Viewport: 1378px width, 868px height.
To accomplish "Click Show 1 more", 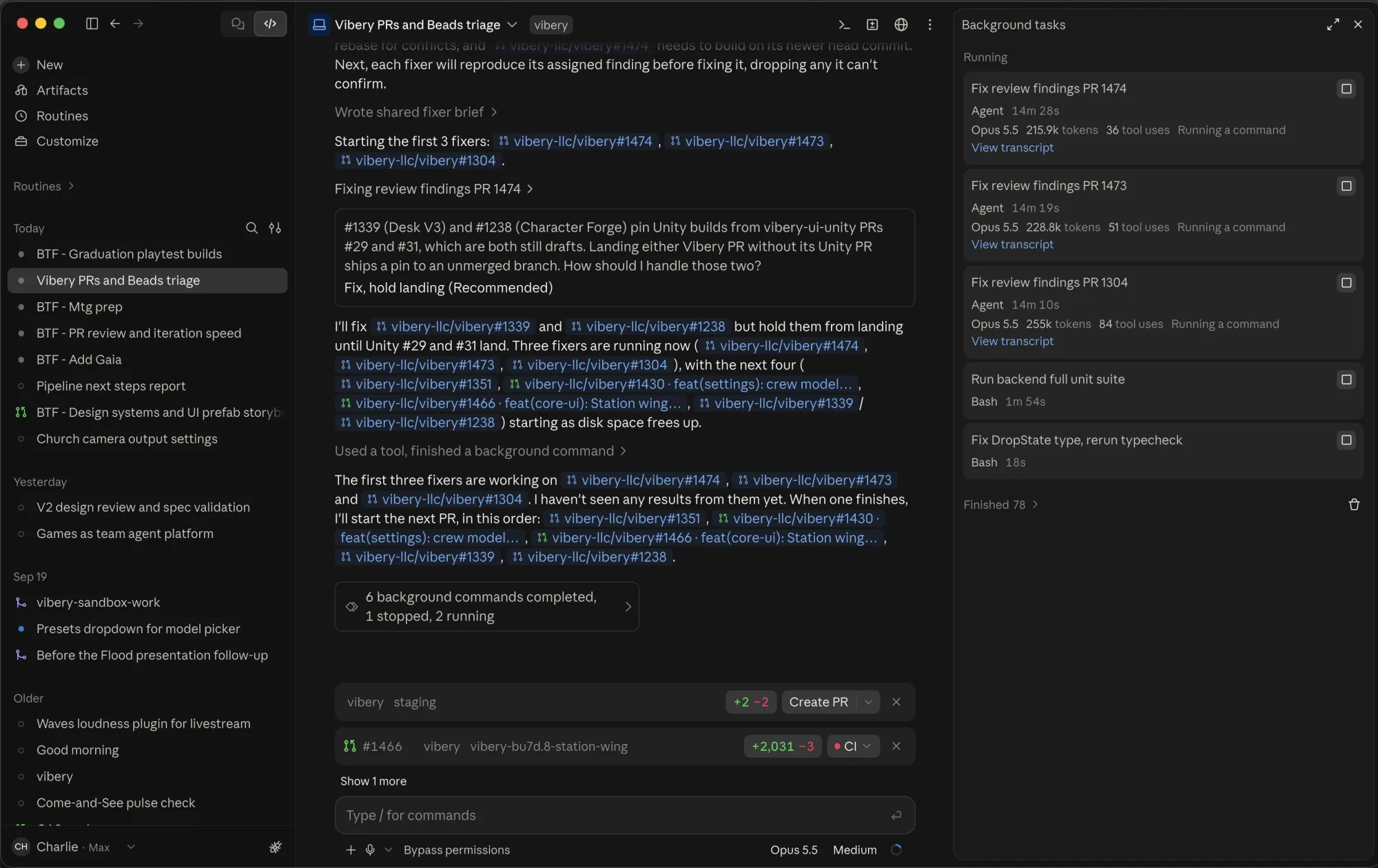I will (x=373, y=781).
